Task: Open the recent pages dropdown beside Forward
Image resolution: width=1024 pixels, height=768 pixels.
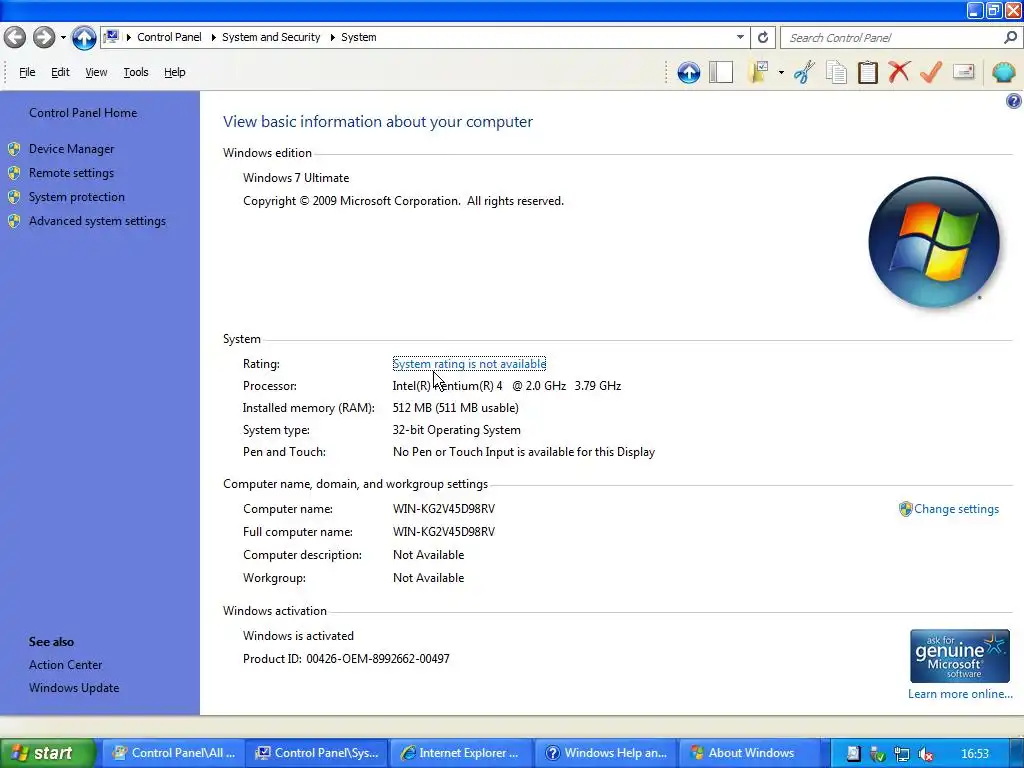Action: pyautogui.click(x=63, y=37)
